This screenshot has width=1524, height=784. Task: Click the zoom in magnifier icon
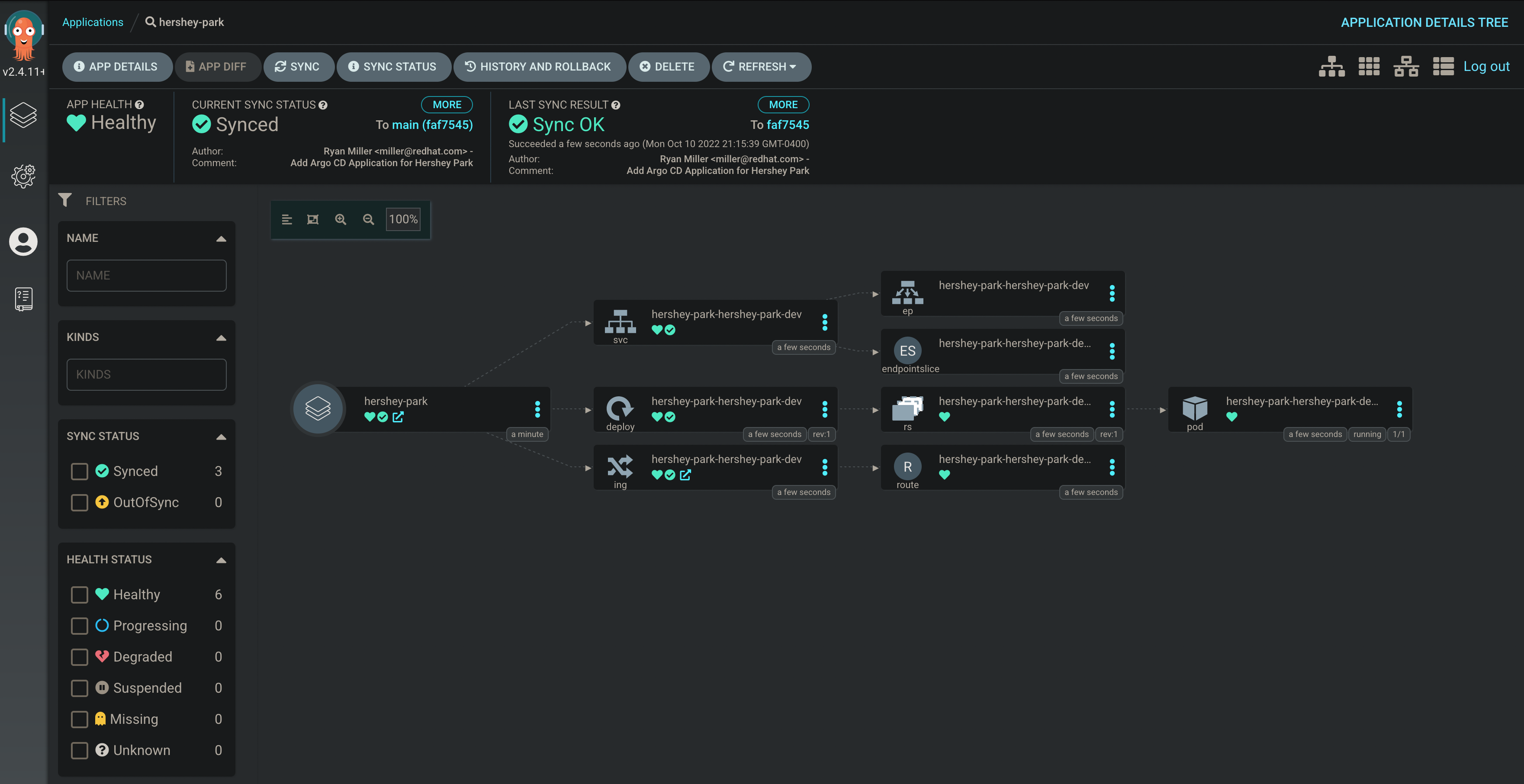(x=341, y=219)
